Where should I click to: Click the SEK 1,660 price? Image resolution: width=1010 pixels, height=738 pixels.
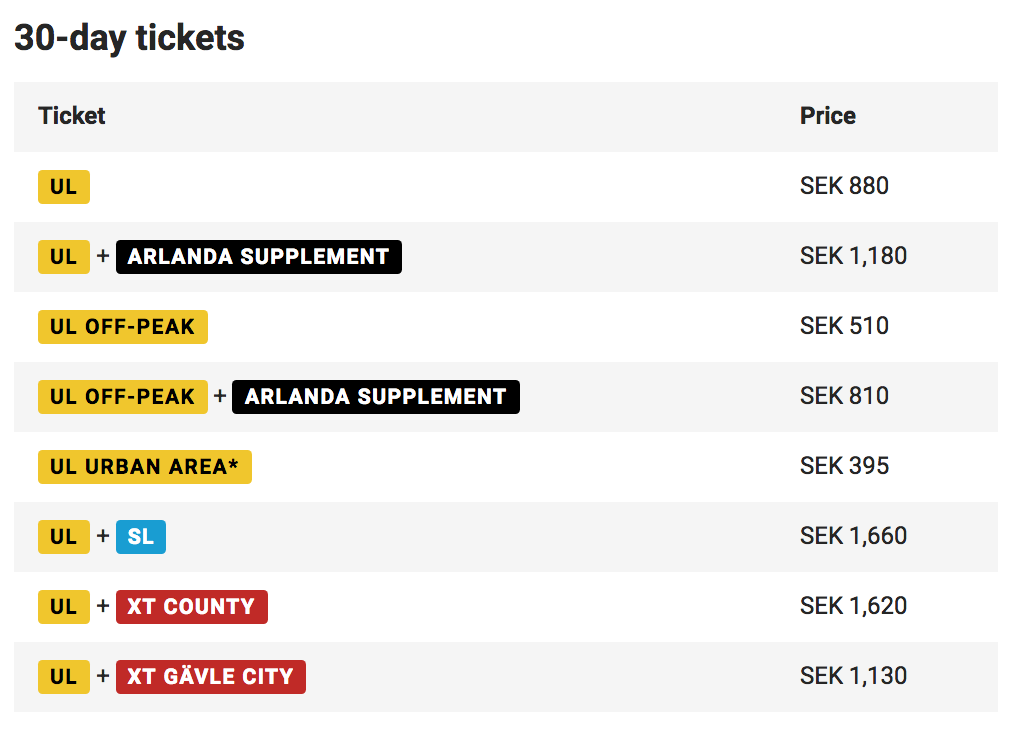coord(853,536)
